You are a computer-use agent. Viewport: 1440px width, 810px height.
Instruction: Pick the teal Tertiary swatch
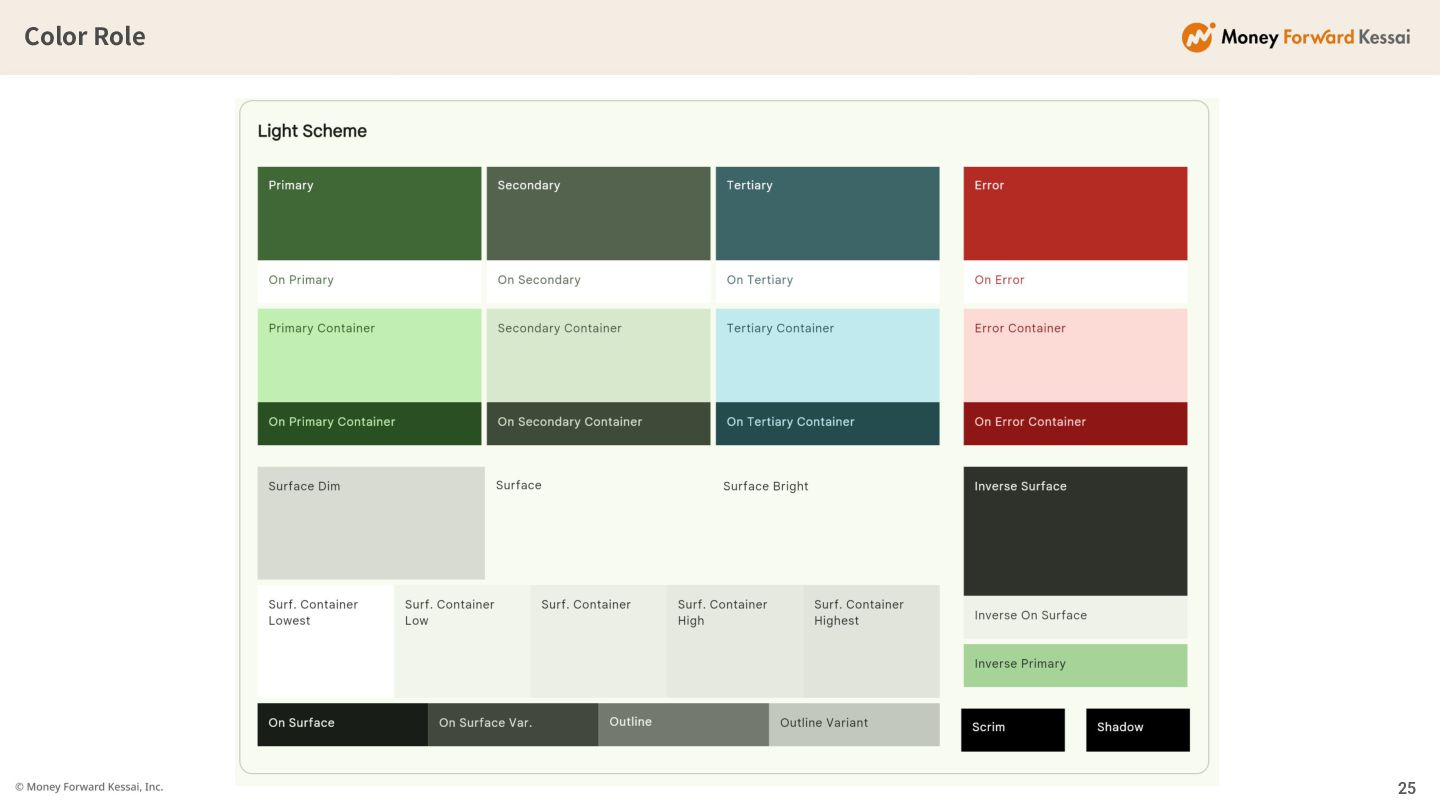[x=827, y=213]
